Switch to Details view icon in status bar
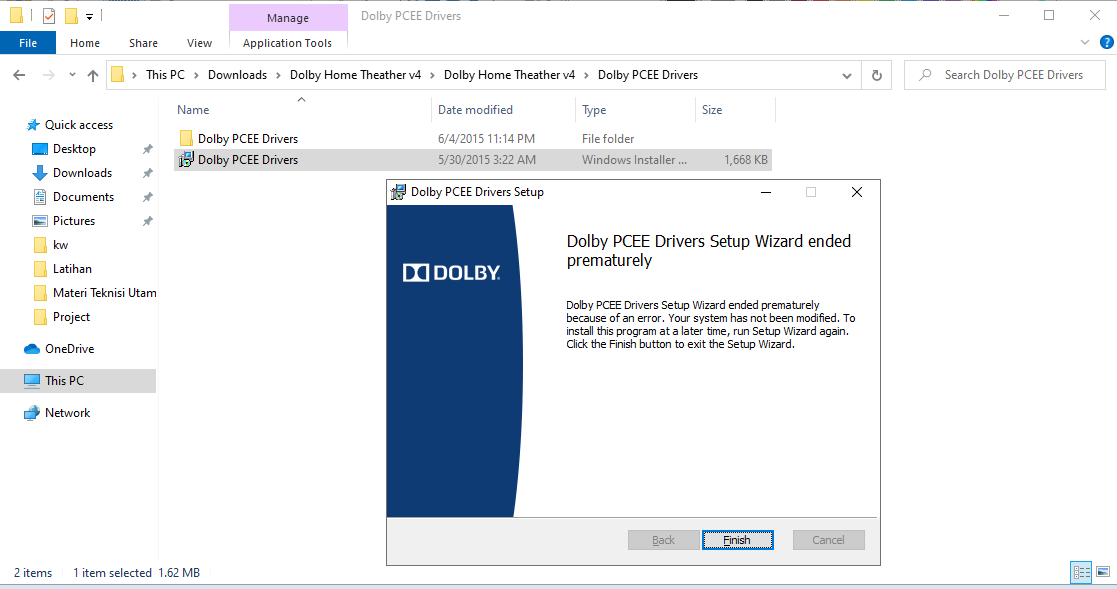The image size is (1117, 589). 1081,572
